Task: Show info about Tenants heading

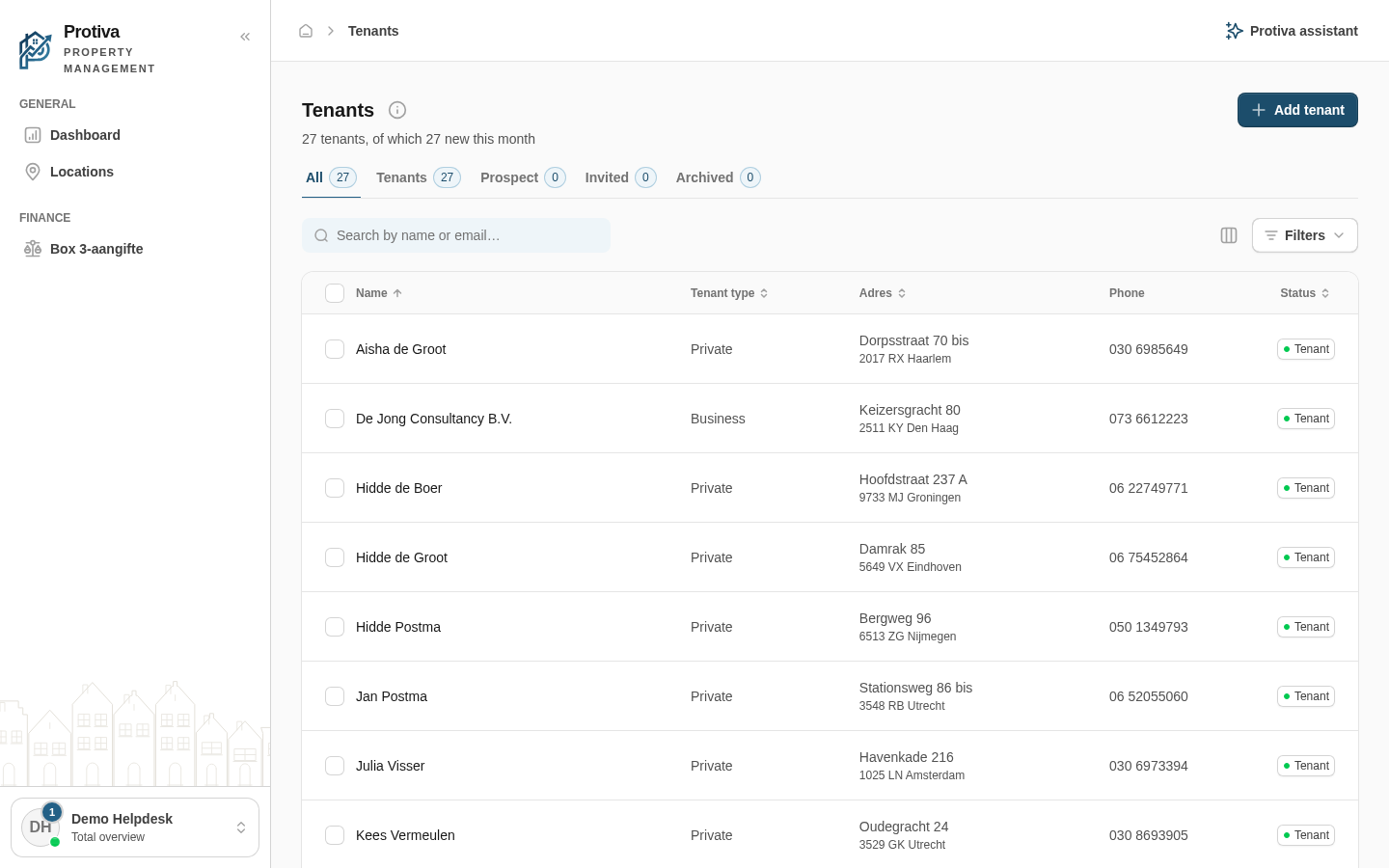Action: [397, 110]
